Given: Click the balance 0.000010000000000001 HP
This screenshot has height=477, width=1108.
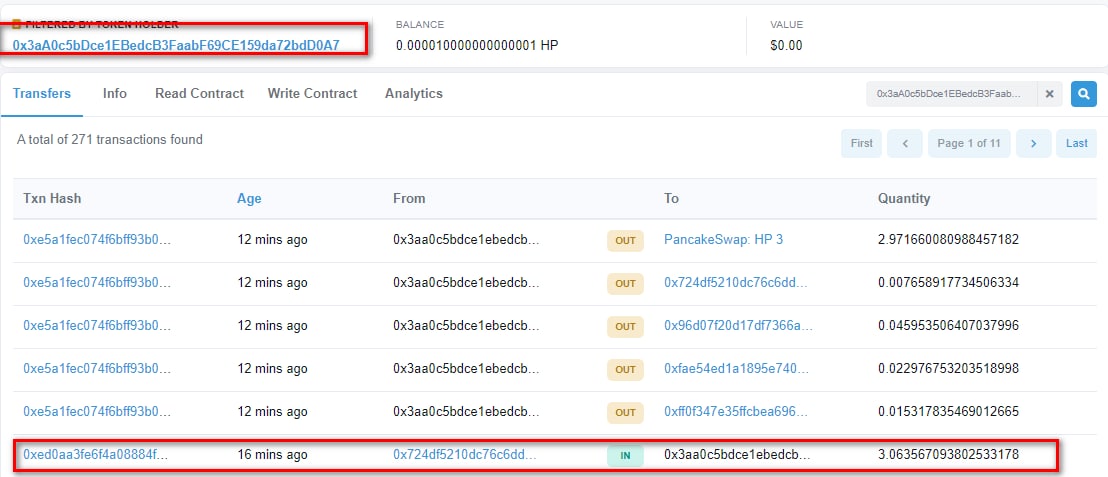Looking at the screenshot, I should 478,46.
